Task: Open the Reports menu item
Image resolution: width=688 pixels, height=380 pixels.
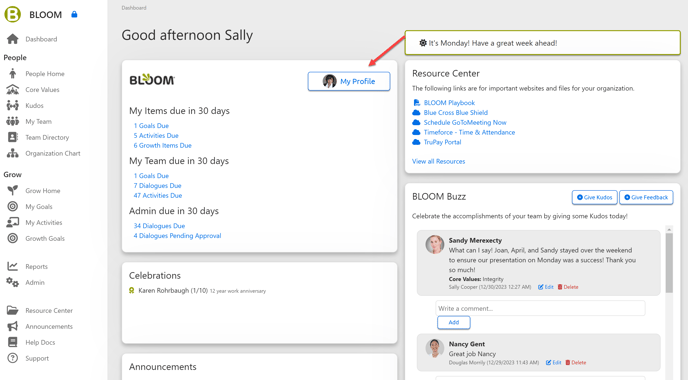Action: pyautogui.click(x=36, y=267)
